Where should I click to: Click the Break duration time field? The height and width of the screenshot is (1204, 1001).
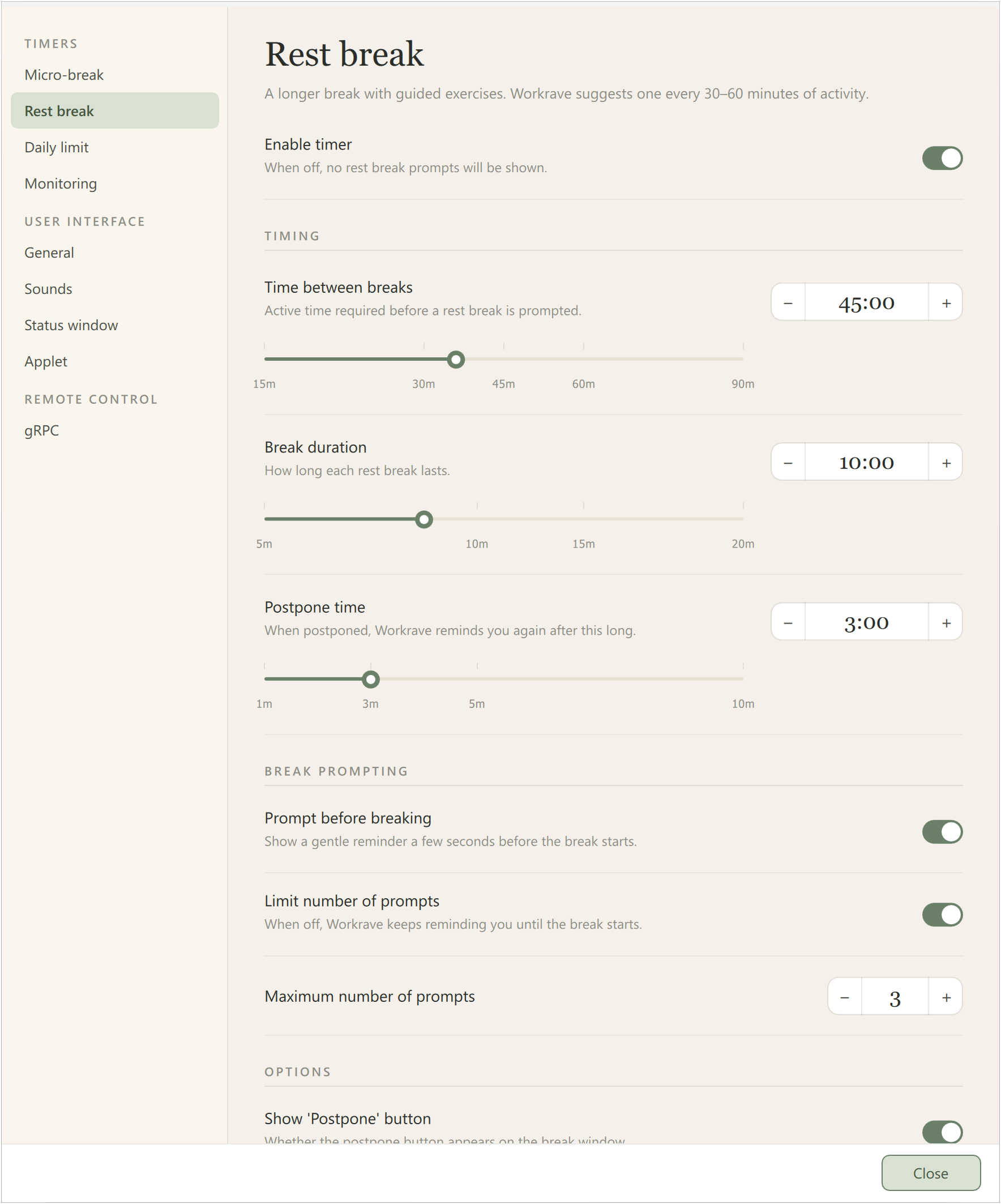coord(866,462)
